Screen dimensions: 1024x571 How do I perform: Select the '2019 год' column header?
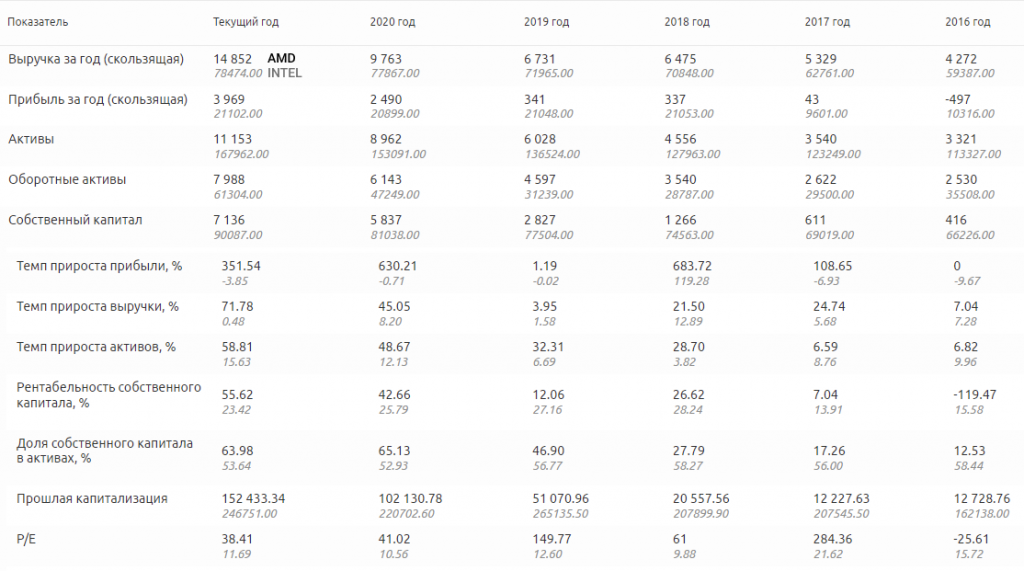pos(547,22)
